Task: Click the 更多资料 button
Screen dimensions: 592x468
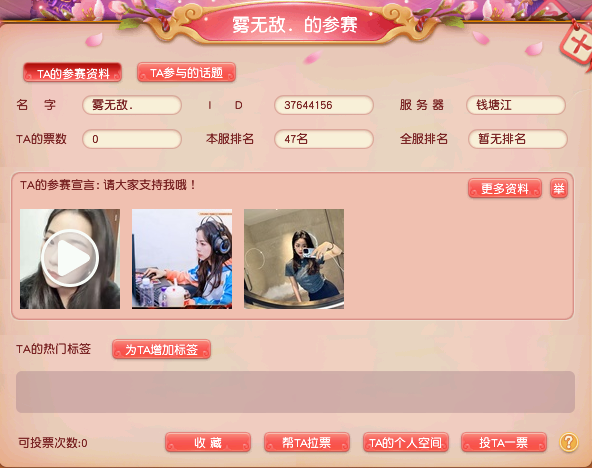Action: pyautogui.click(x=505, y=188)
